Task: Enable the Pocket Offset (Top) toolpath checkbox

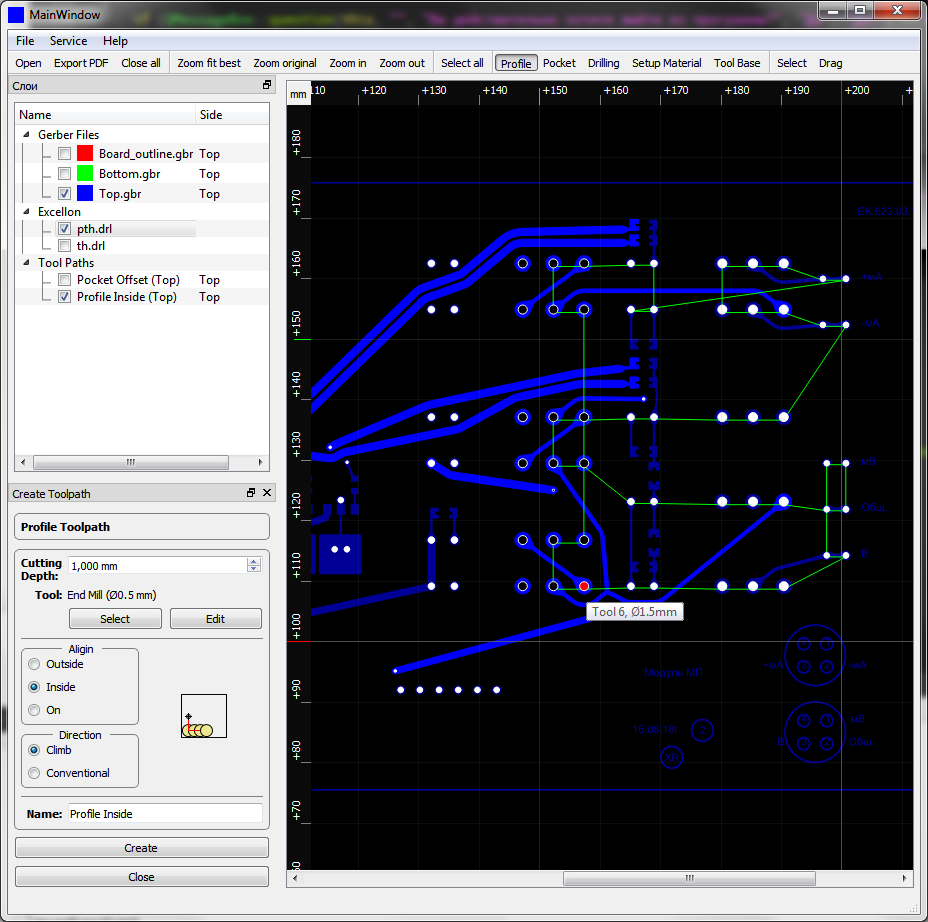Action: [x=65, y=279]
